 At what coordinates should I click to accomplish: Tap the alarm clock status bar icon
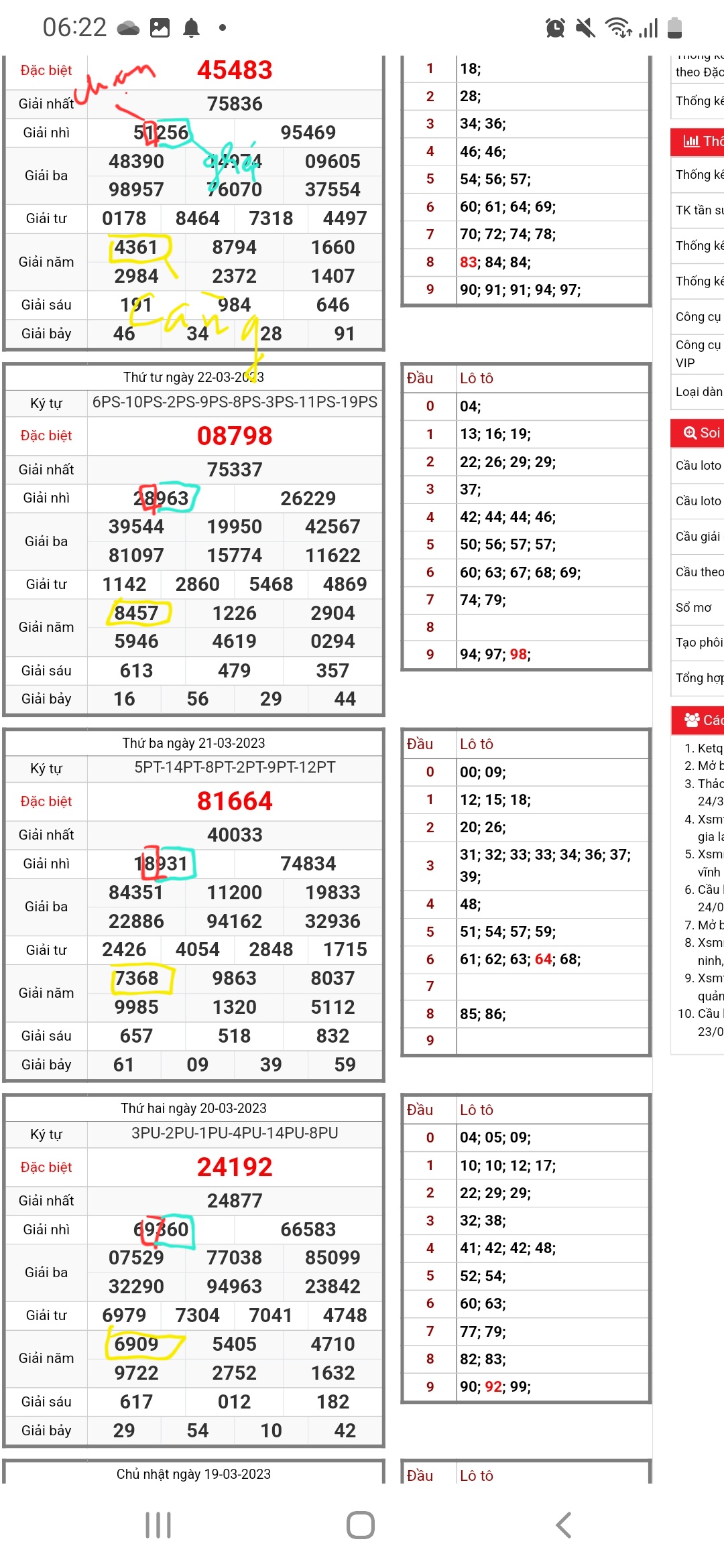(x=555, y=28)
